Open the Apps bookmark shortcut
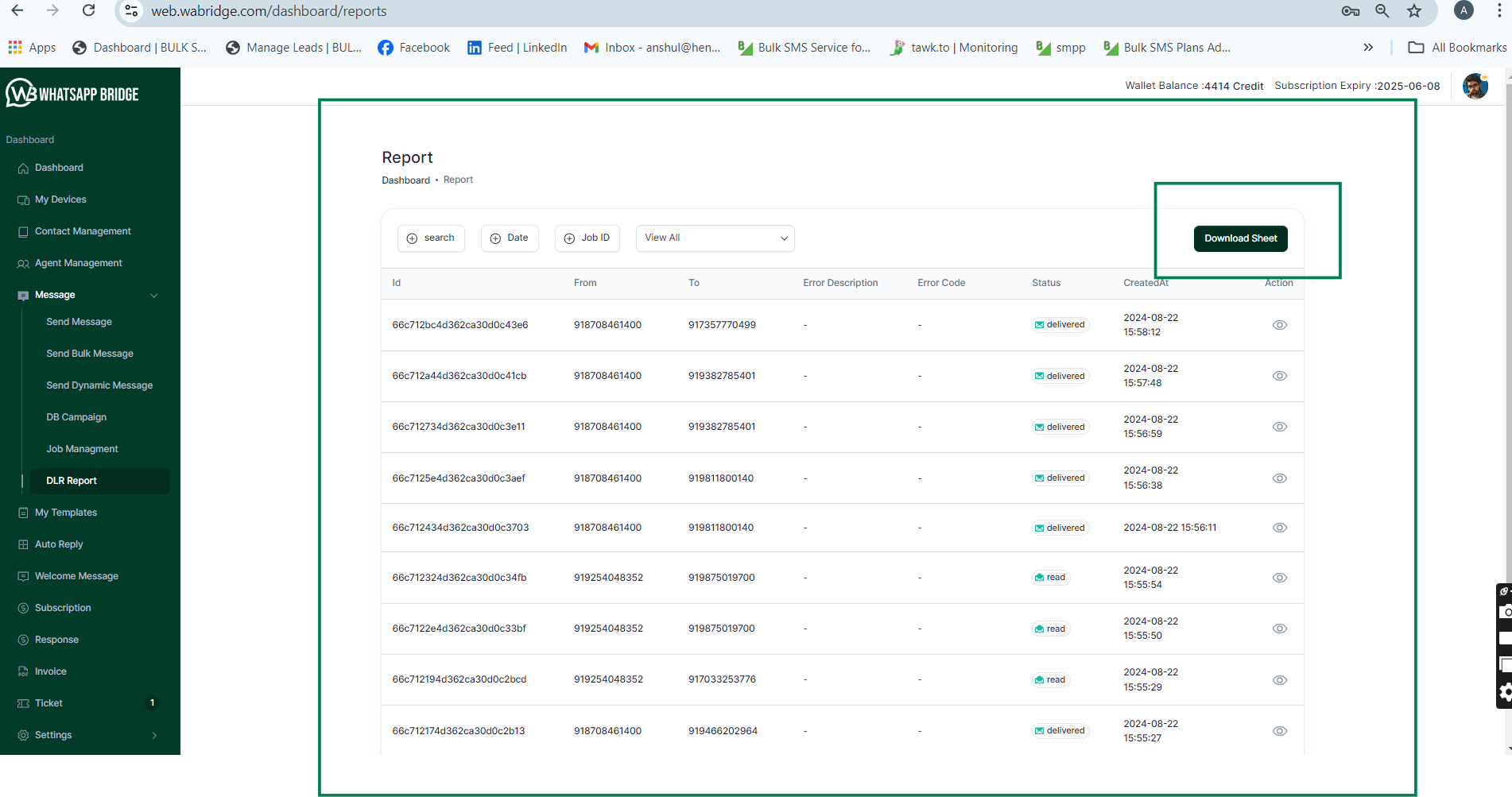The width and height of the screenshot is (1512, 797). [x=32, y=48]
